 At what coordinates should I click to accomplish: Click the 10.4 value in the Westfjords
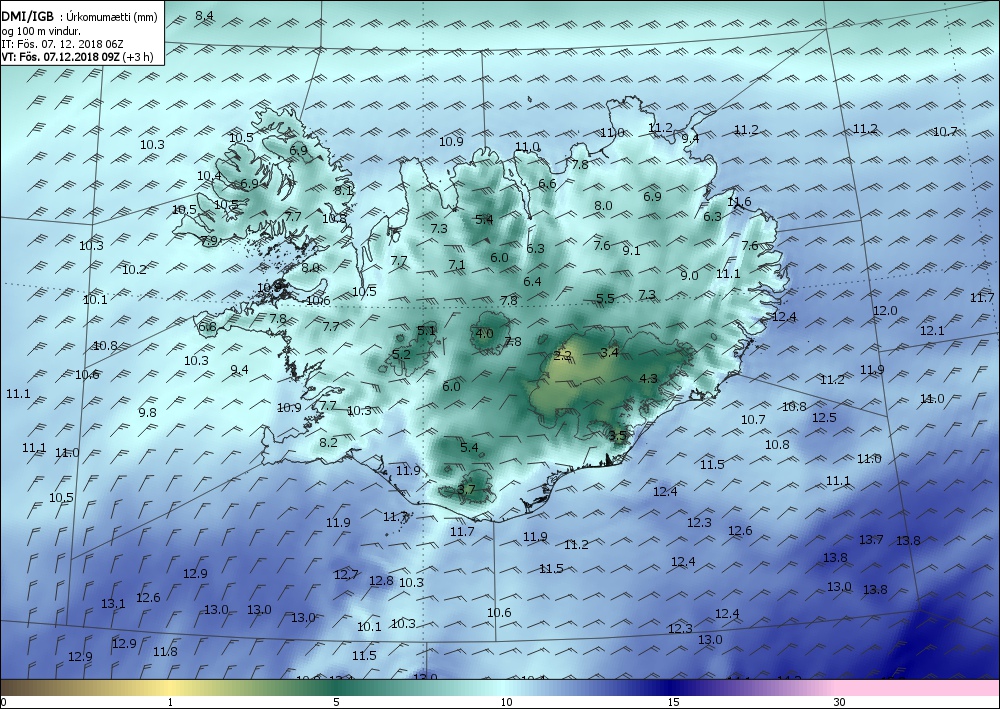coord(209,176)
